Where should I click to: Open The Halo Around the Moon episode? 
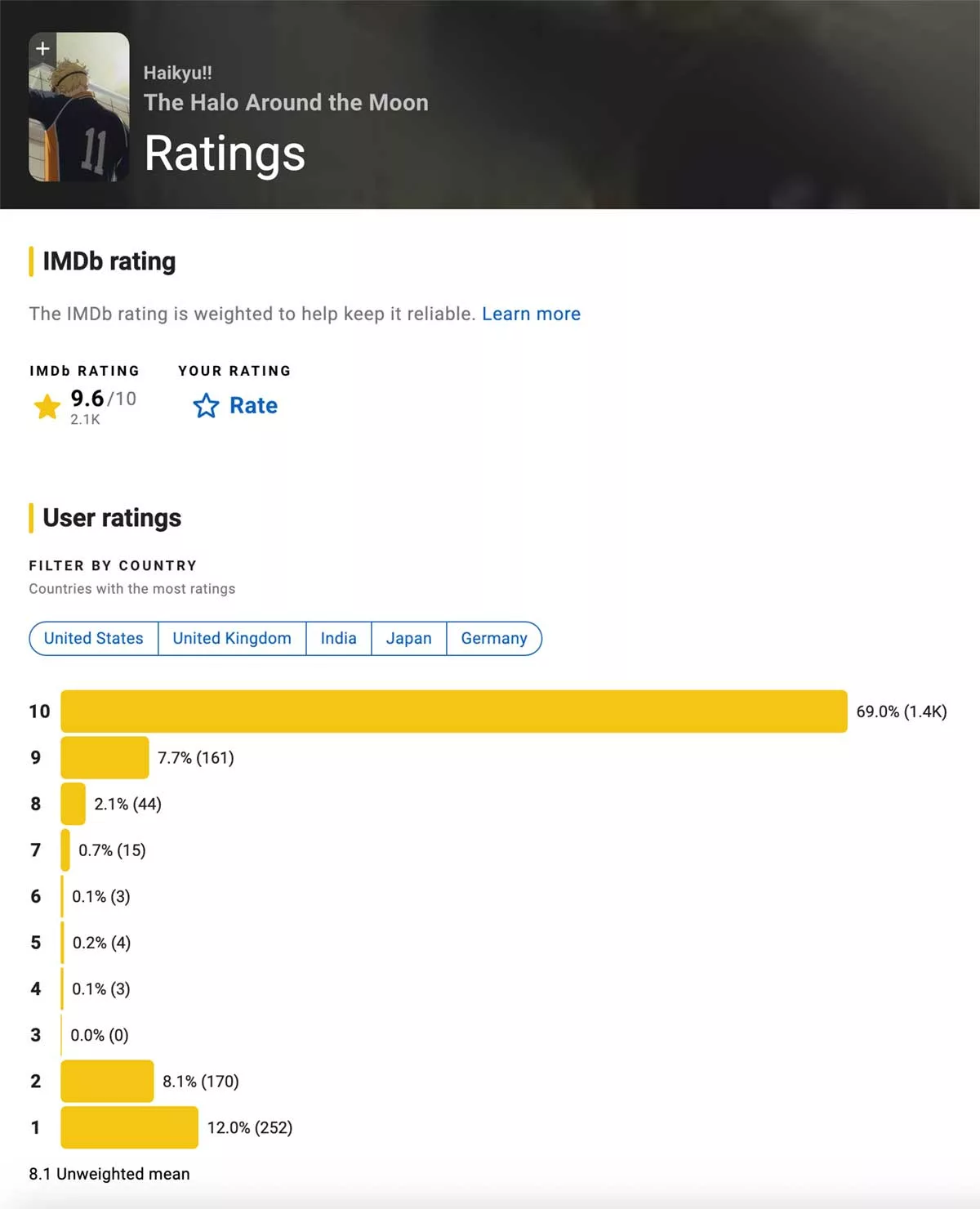(x=286, y=103)
